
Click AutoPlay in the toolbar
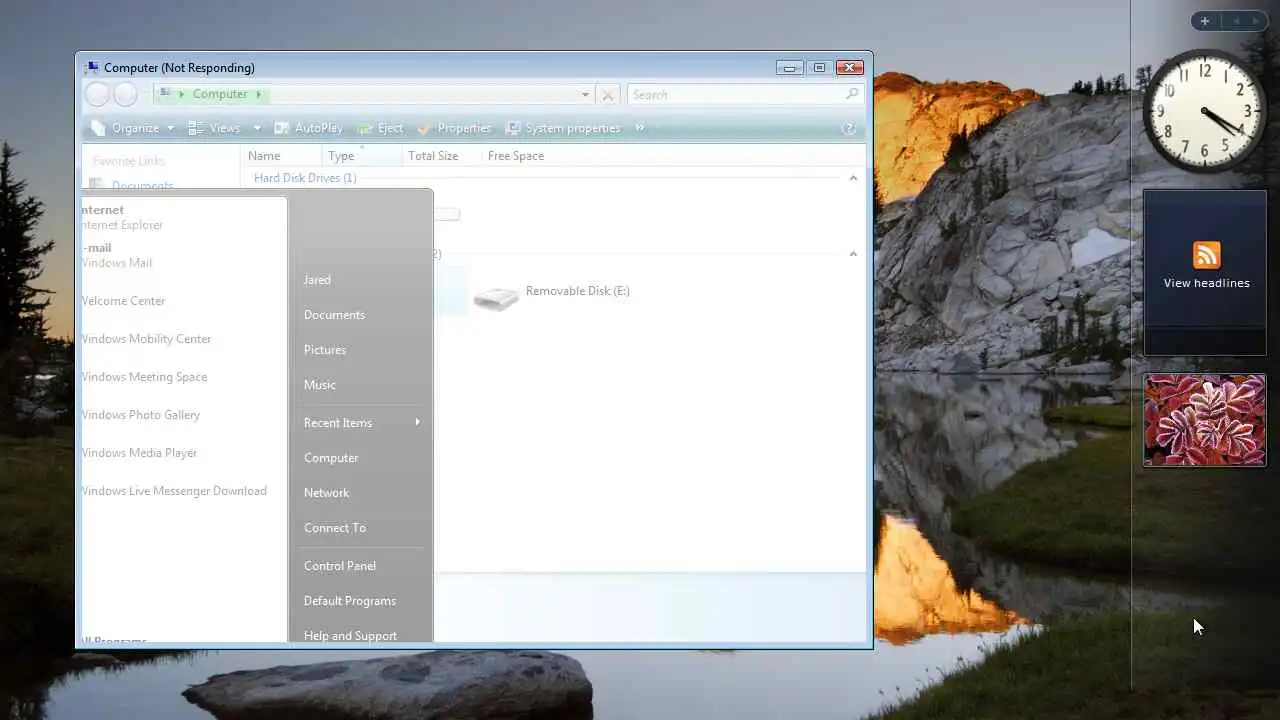[308, 128]
